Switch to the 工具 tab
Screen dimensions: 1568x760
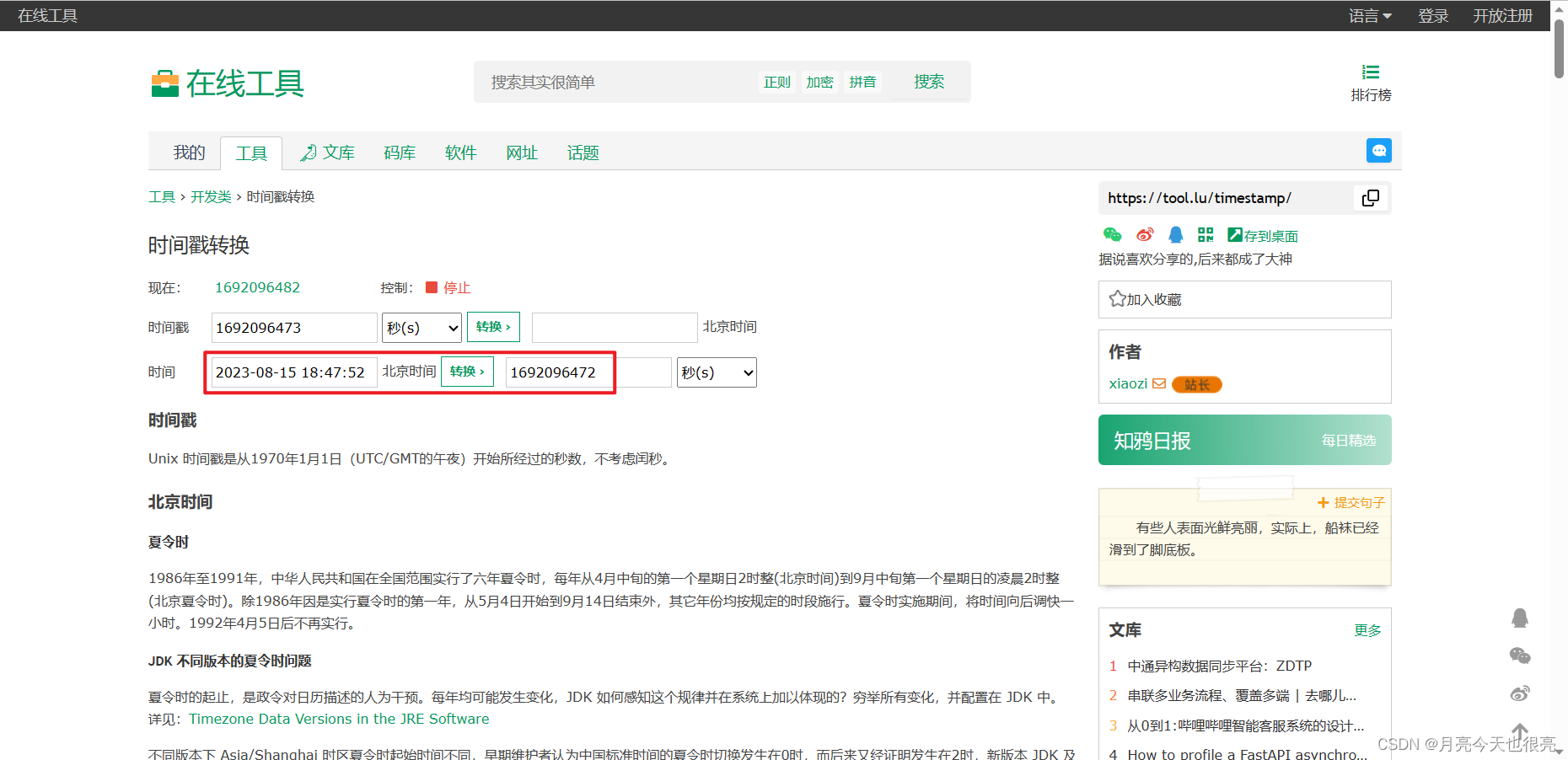[251, 153]
